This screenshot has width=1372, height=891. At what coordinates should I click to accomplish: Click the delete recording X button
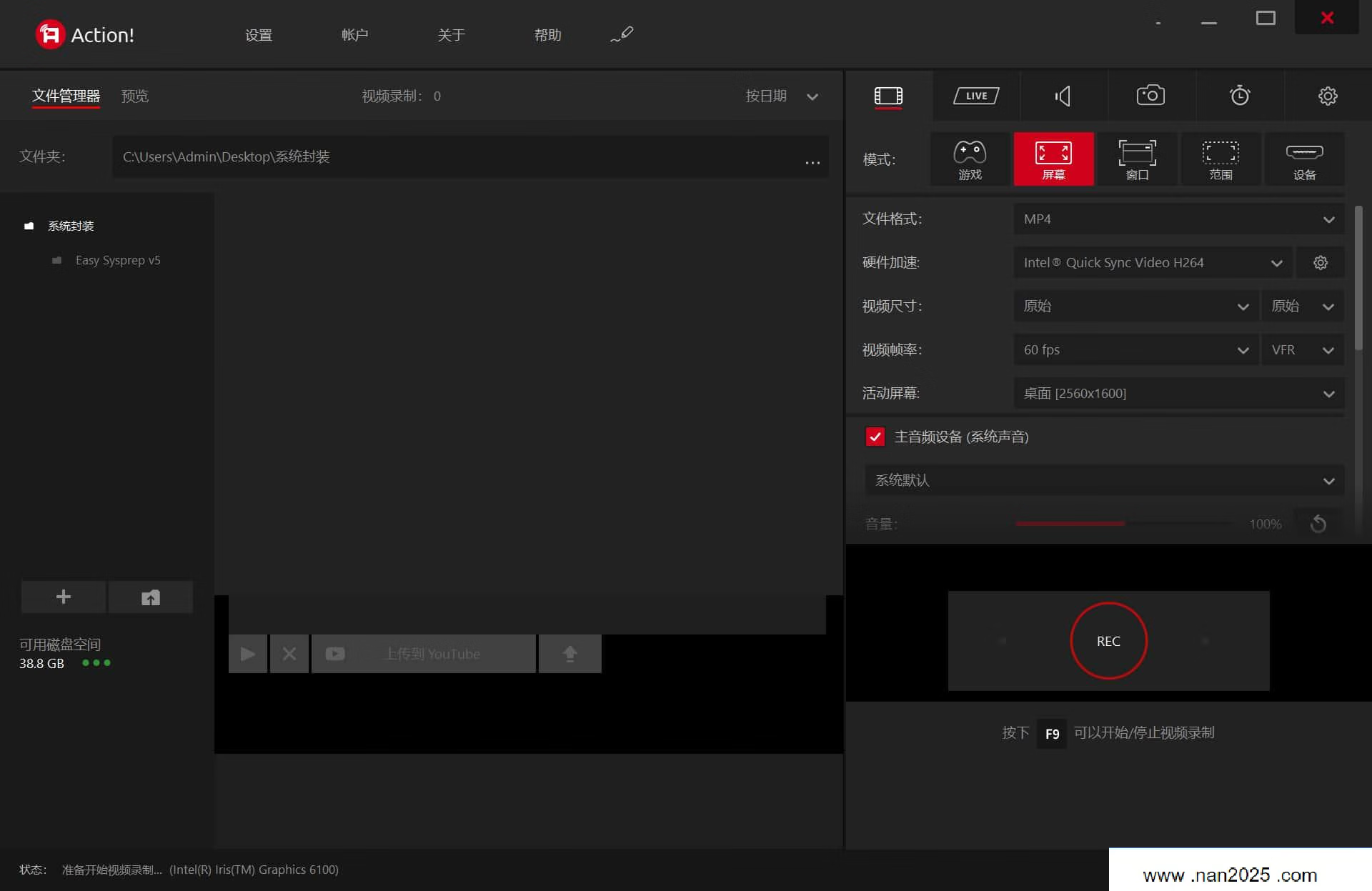click(289, 654)
